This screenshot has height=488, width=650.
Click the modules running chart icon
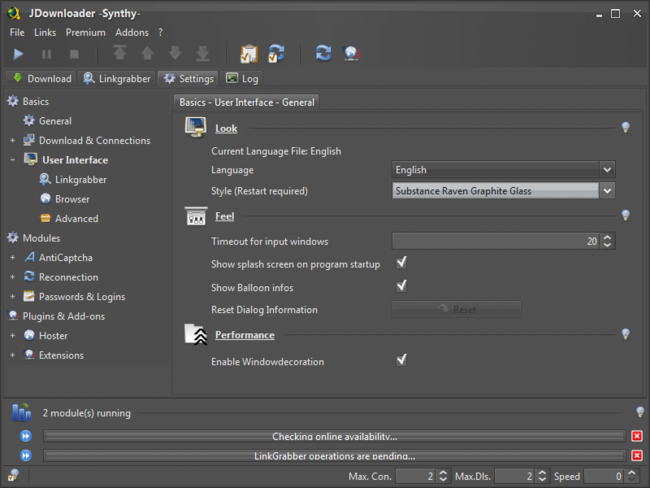click(x=22, y=412)
